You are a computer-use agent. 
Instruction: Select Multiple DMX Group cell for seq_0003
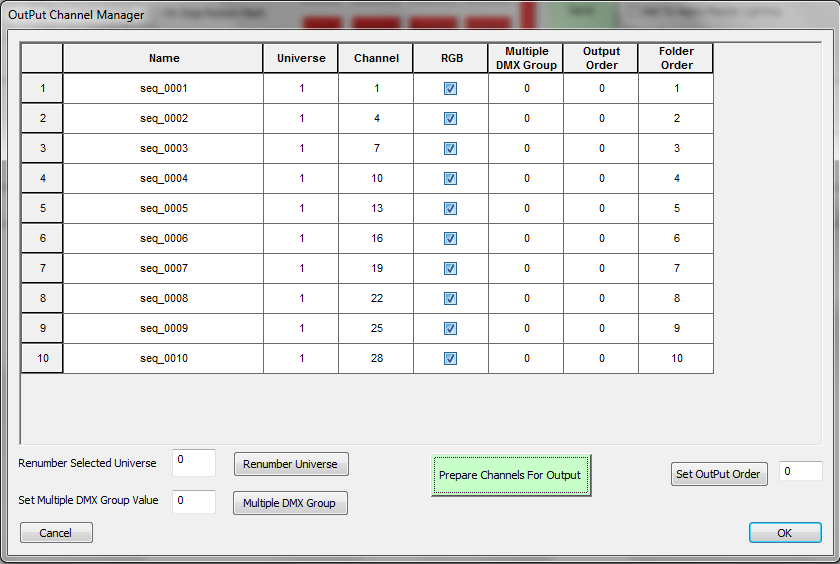coord(526,148)
